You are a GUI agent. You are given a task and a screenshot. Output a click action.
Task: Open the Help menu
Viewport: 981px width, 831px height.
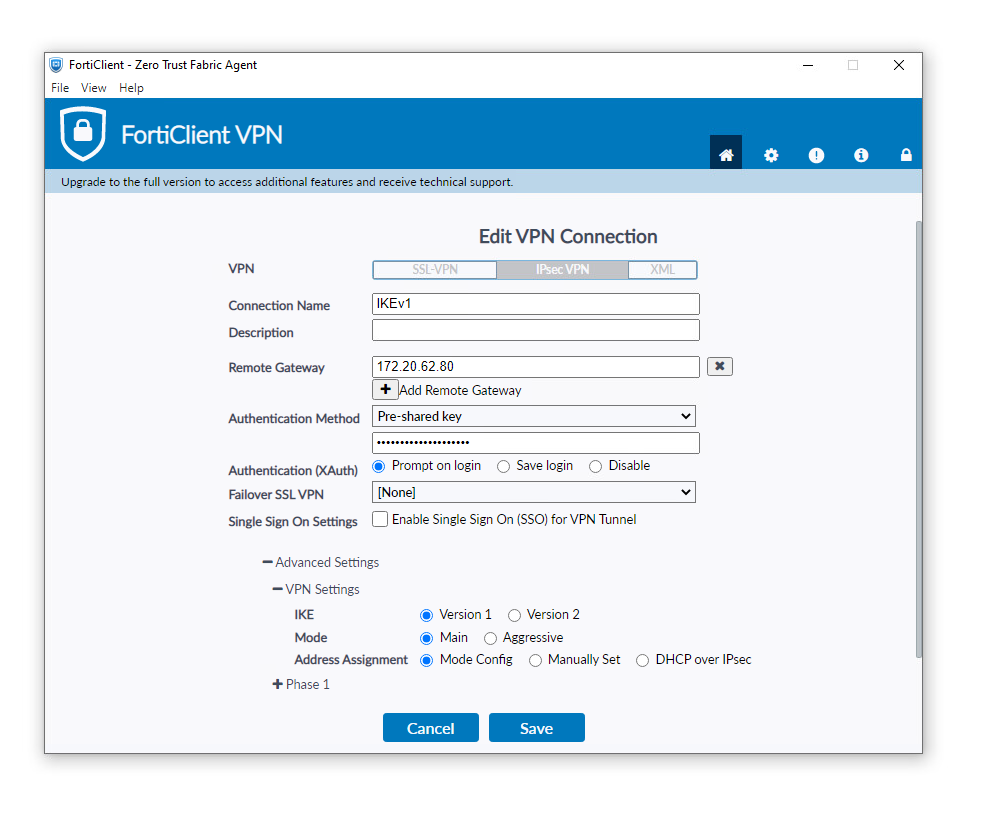click(x=131, y=88)
